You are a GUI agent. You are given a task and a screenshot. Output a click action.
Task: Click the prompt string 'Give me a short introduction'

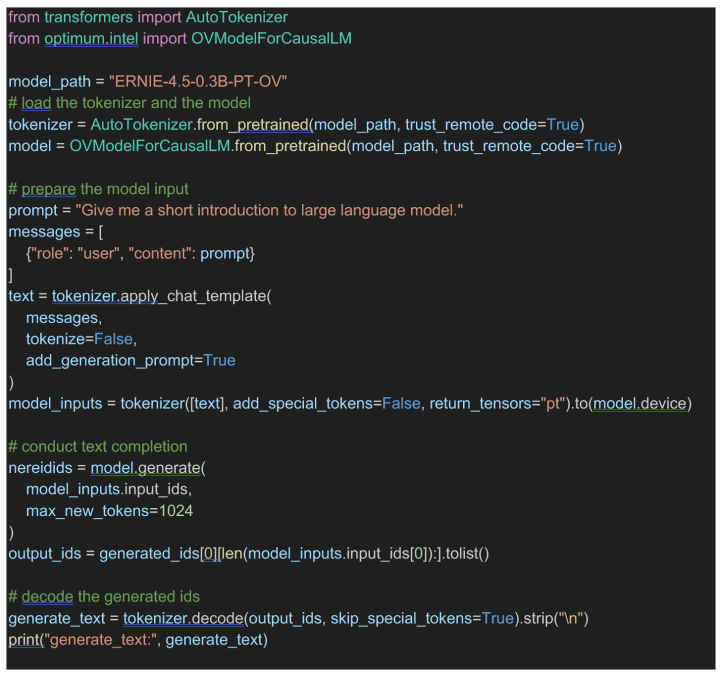180,210
